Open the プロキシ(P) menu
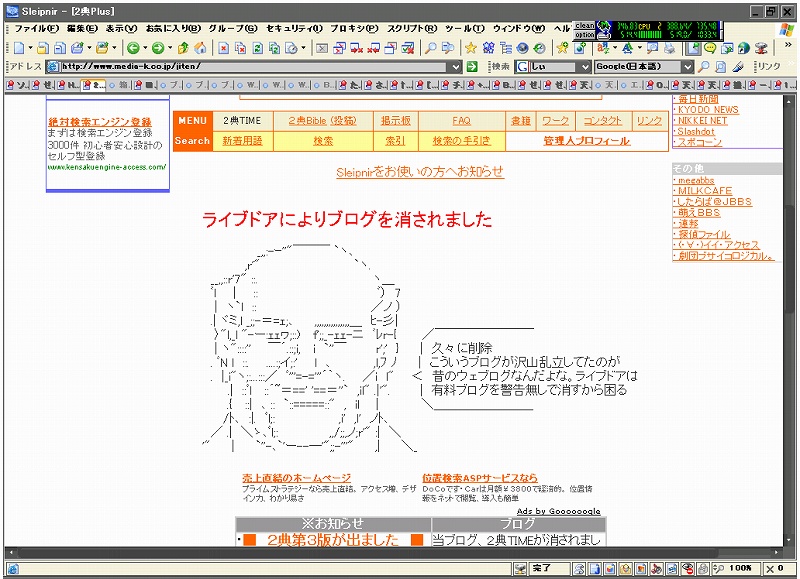 (354, 29)
